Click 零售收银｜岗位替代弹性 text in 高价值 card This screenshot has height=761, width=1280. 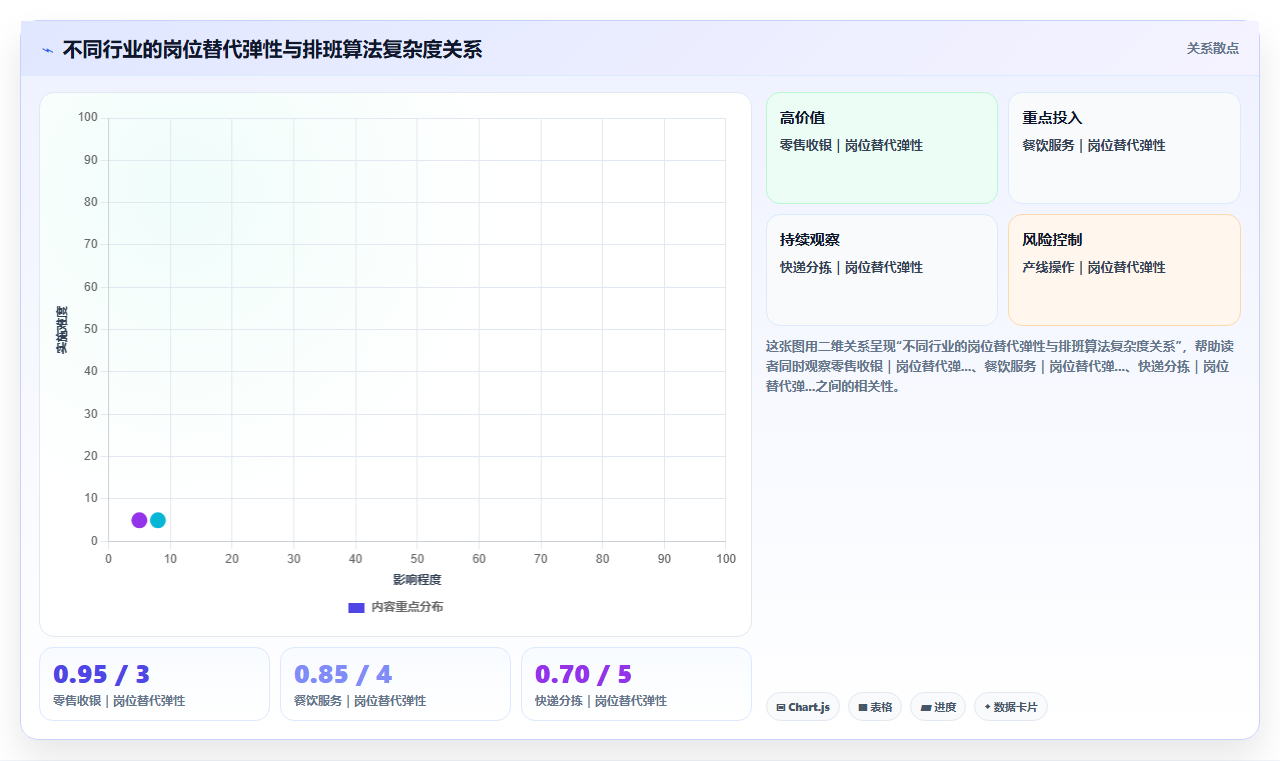tap(851, 146)
